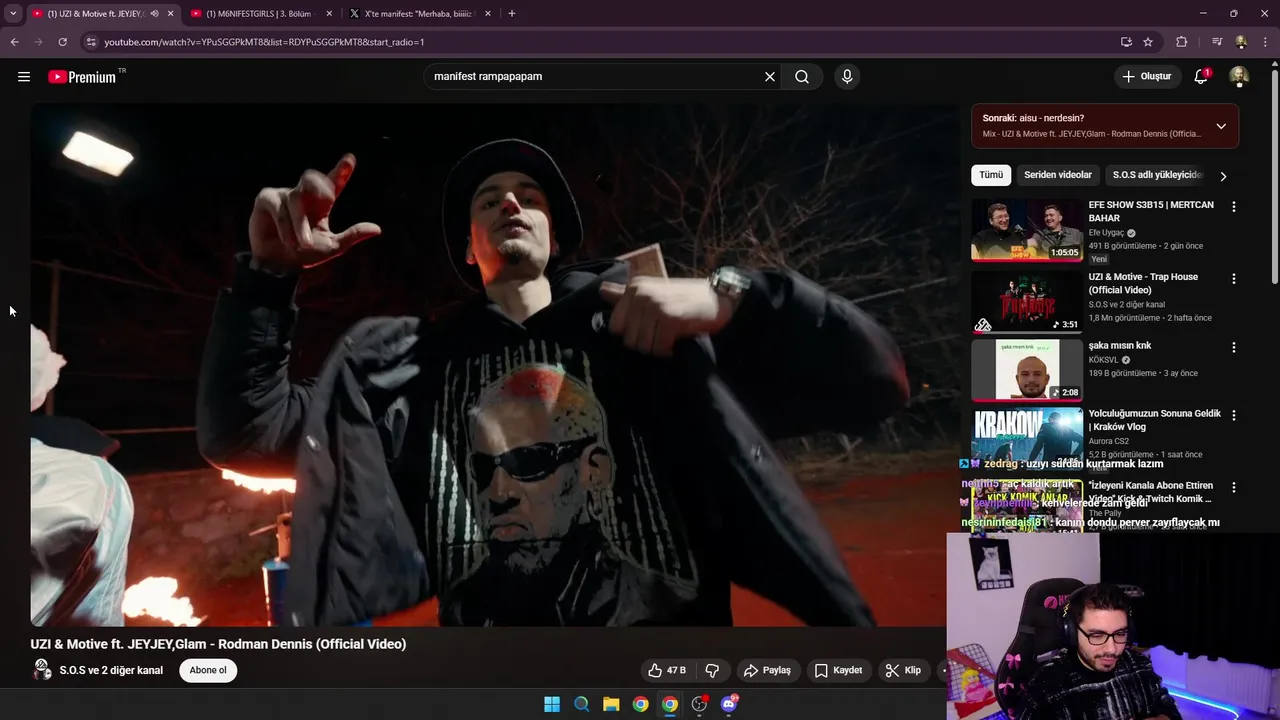Image resolution: width=1280 pixels, height=720 pixels.
Task: Open the Windows Start menu
Action: point(552,704)
